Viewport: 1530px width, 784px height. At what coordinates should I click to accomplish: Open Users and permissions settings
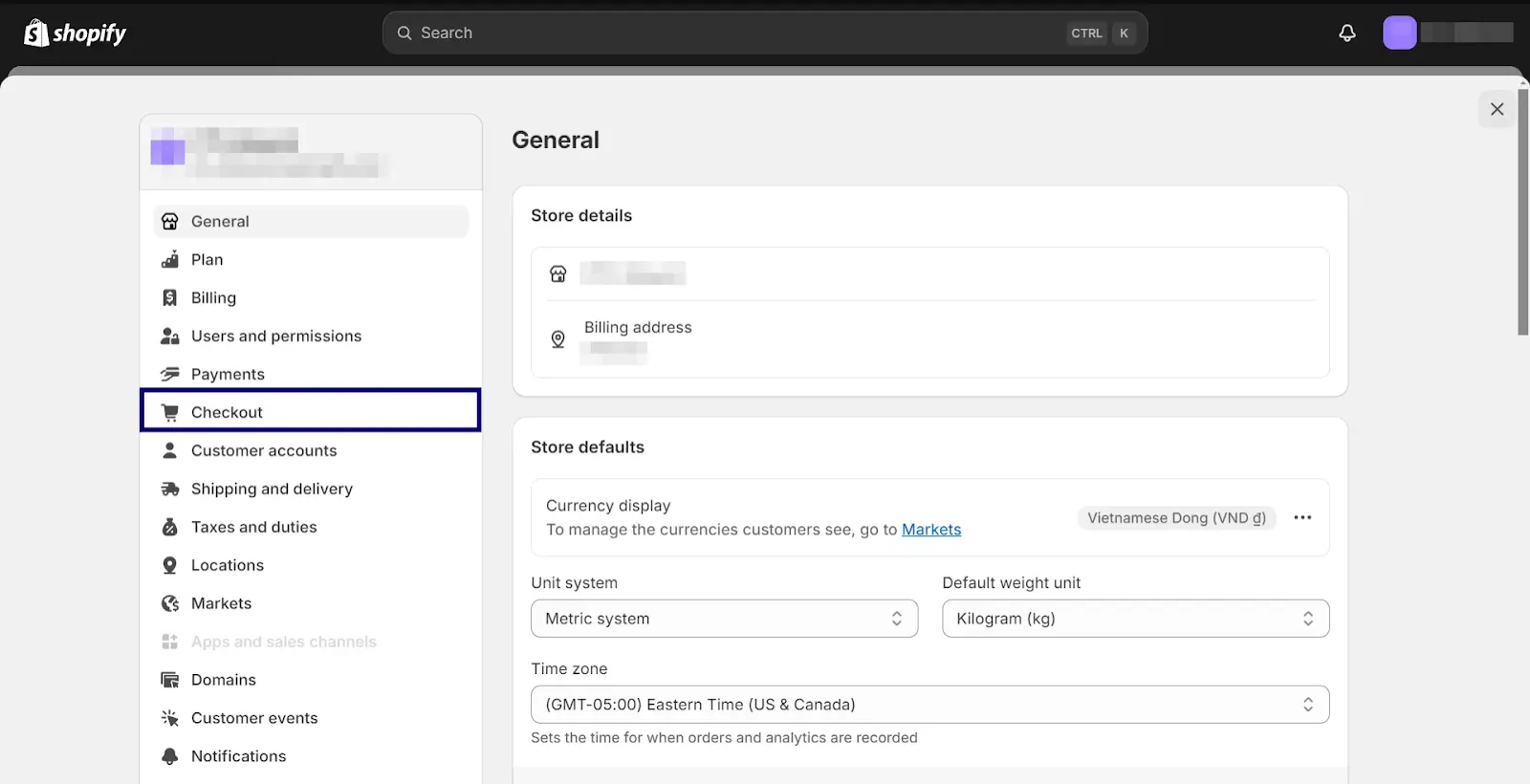click(311, 337)
